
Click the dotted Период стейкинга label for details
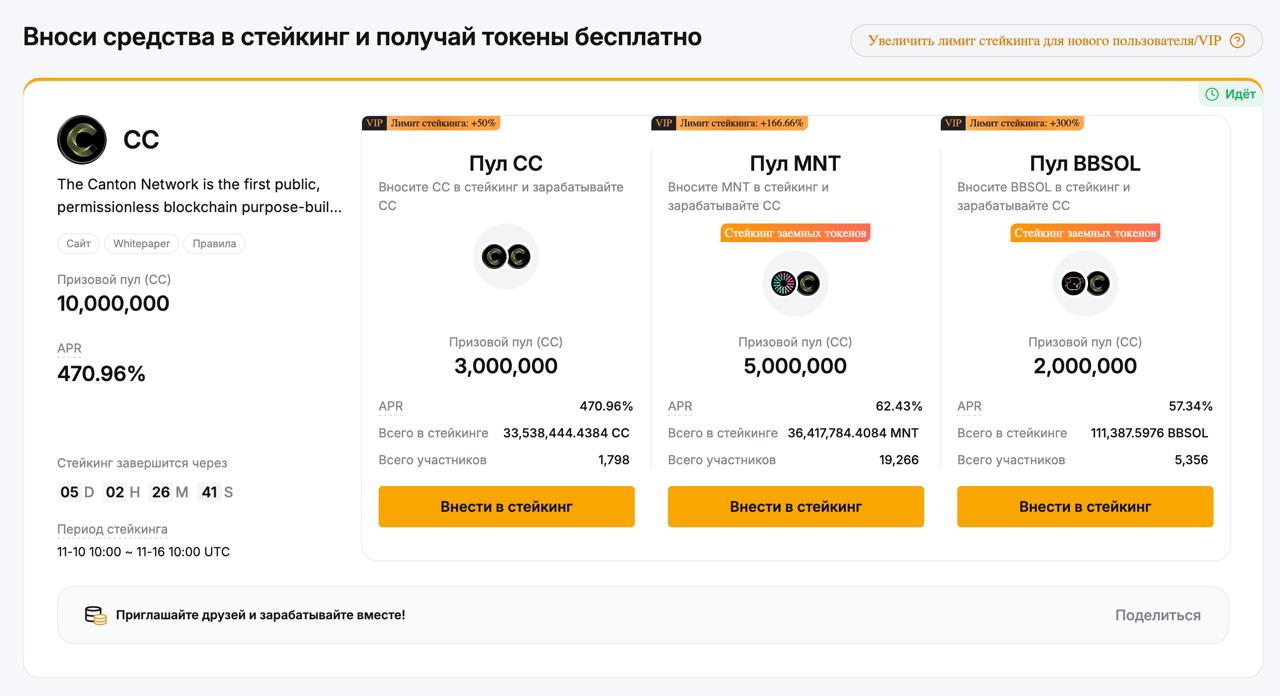coord(110,529)
